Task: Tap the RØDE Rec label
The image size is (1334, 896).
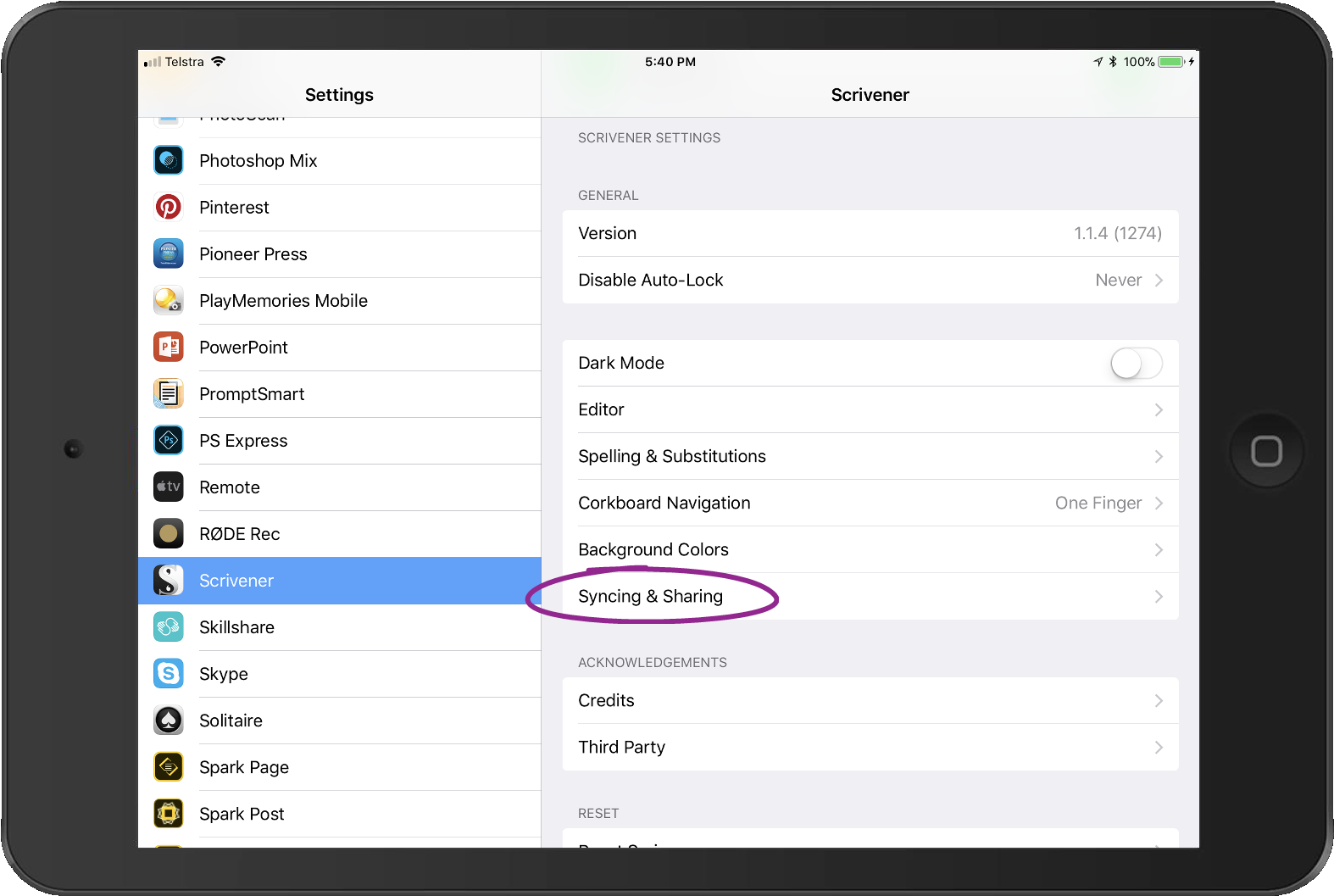Action: 240,534
